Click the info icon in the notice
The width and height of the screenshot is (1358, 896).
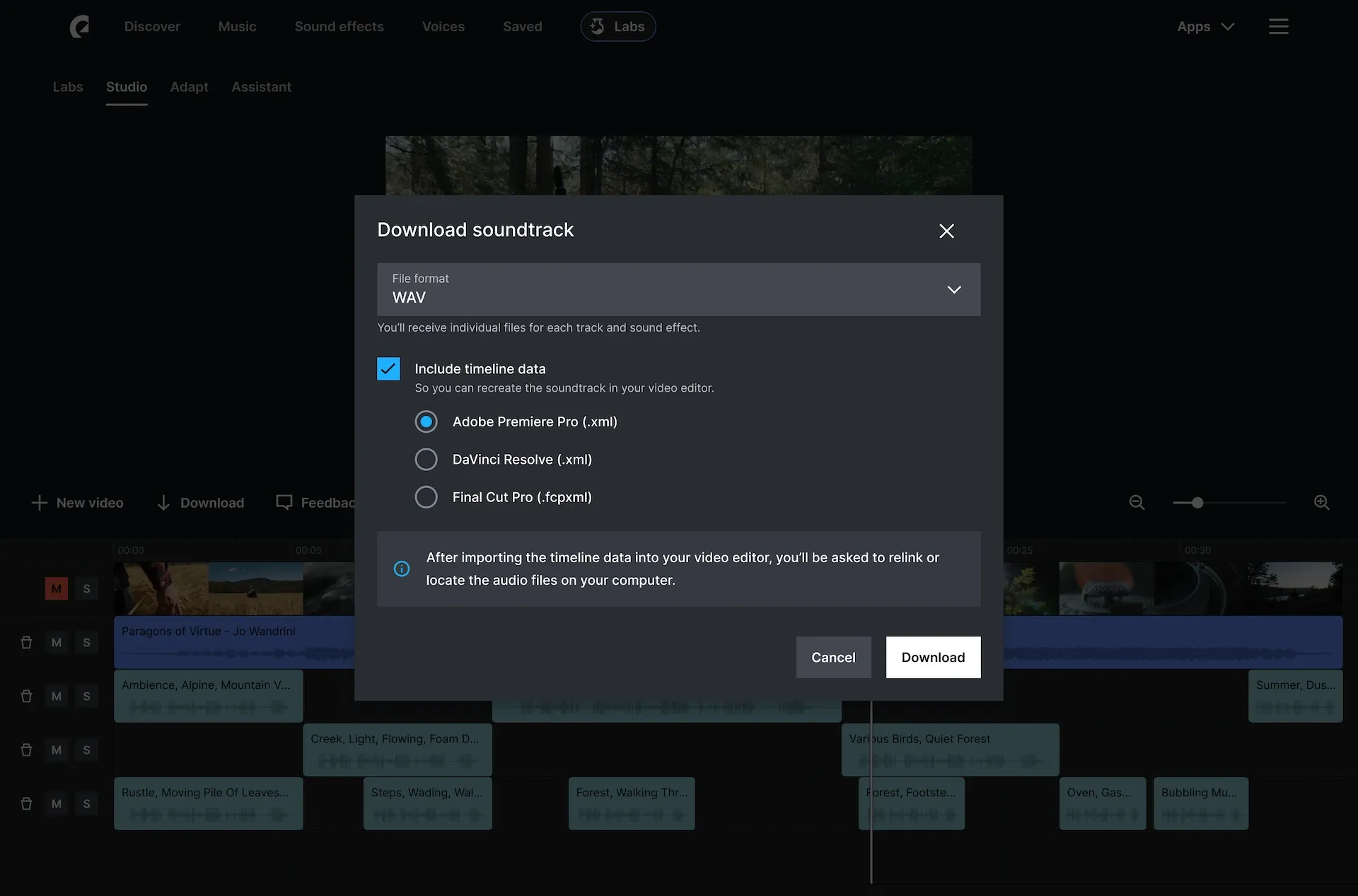click(401, 569)
